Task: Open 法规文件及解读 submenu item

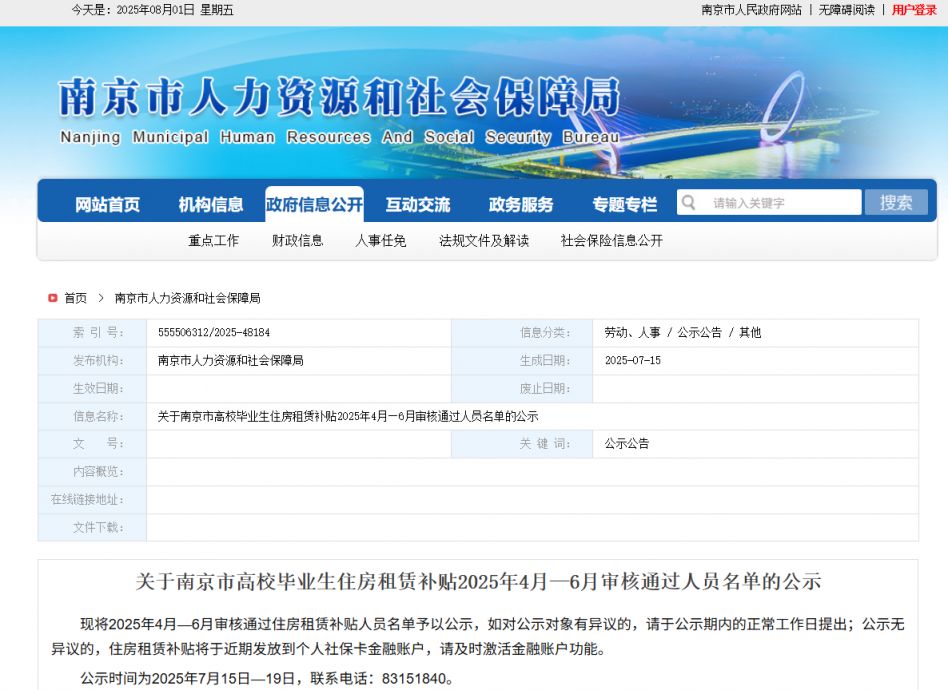Action: (x=484, y=241)
